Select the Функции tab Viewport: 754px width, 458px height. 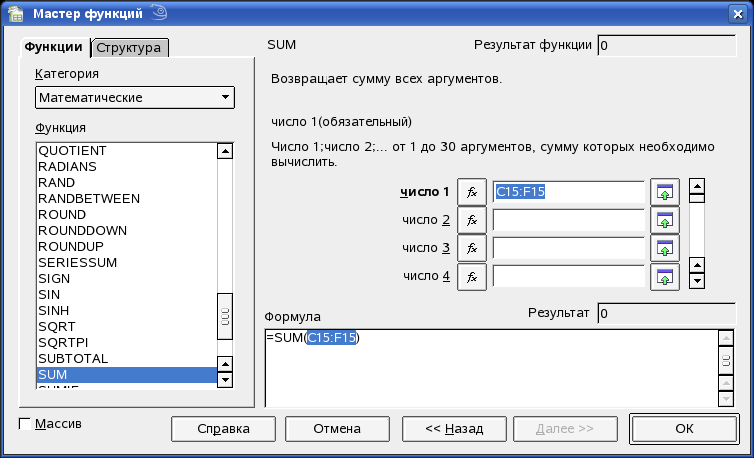54,47
